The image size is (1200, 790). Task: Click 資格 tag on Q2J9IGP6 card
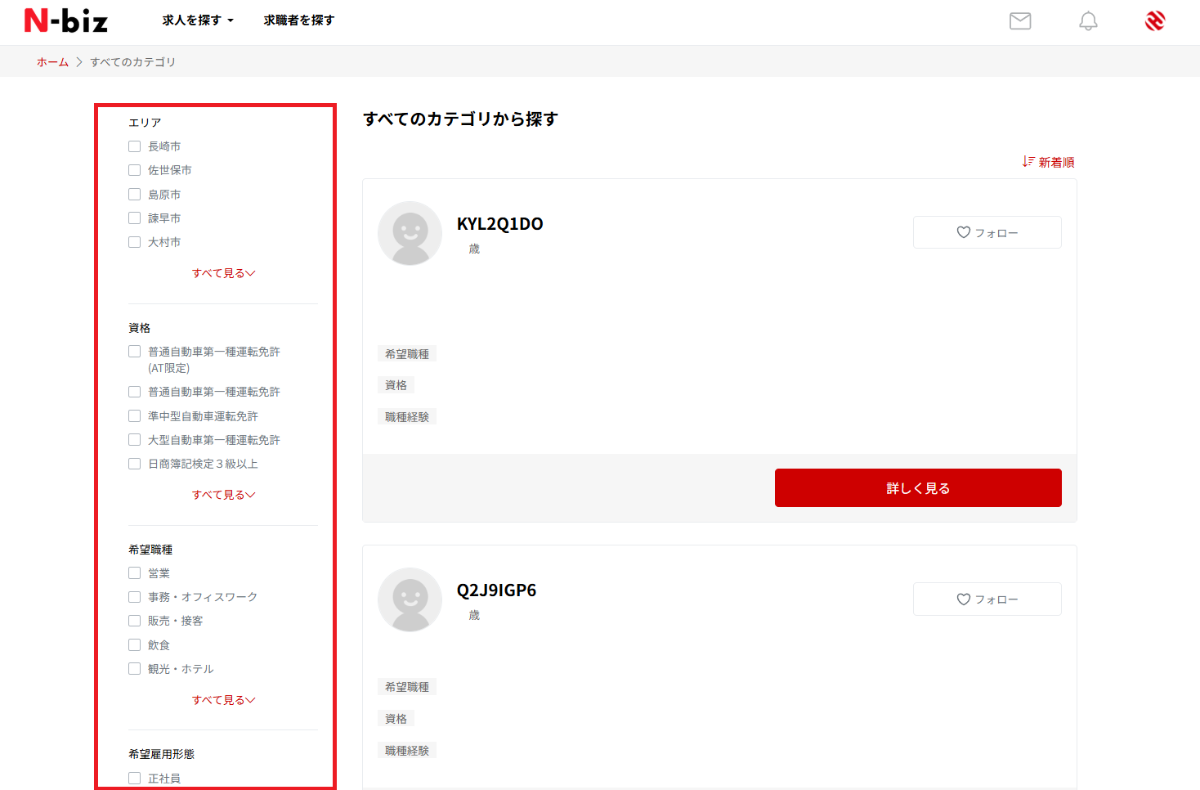[x=396, y=718]
